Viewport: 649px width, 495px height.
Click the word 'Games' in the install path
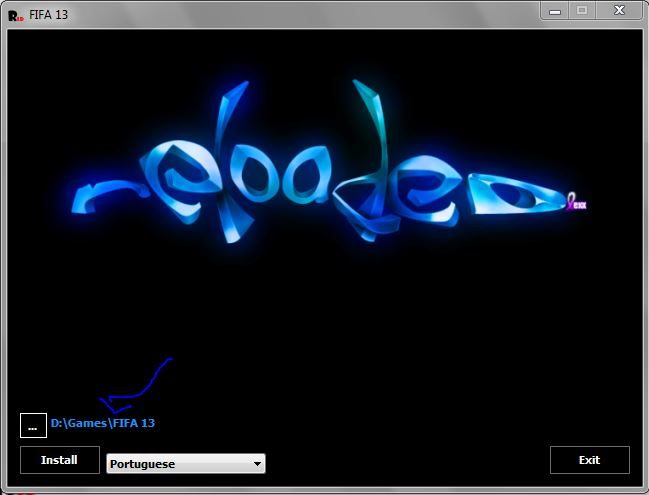pos(86,423)
